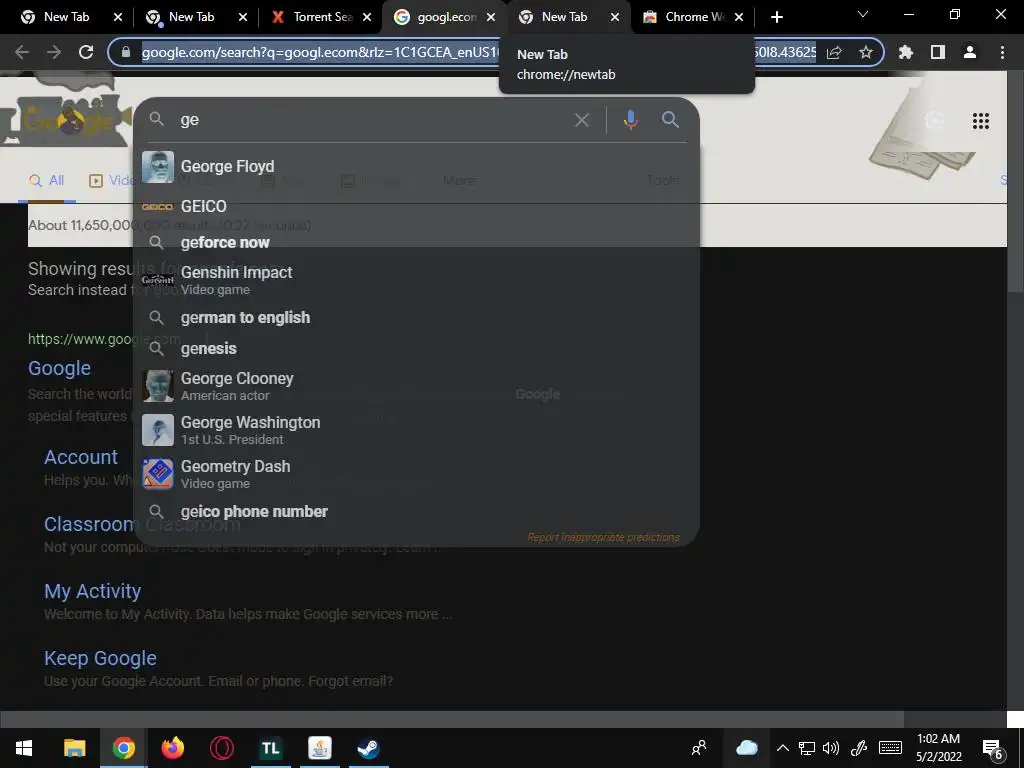1024x768 pixels.
Task: Show hidden system tray icons
Action: click(x=782, y=748)
